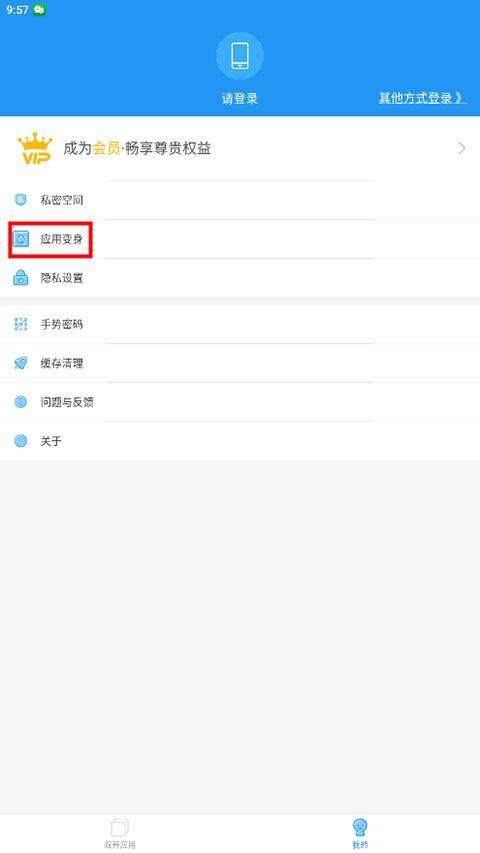Image resolution: width=480 pixels, height=853 pixels.
Task: Open the 私密空间 menu entry
Action: (240, 200)
